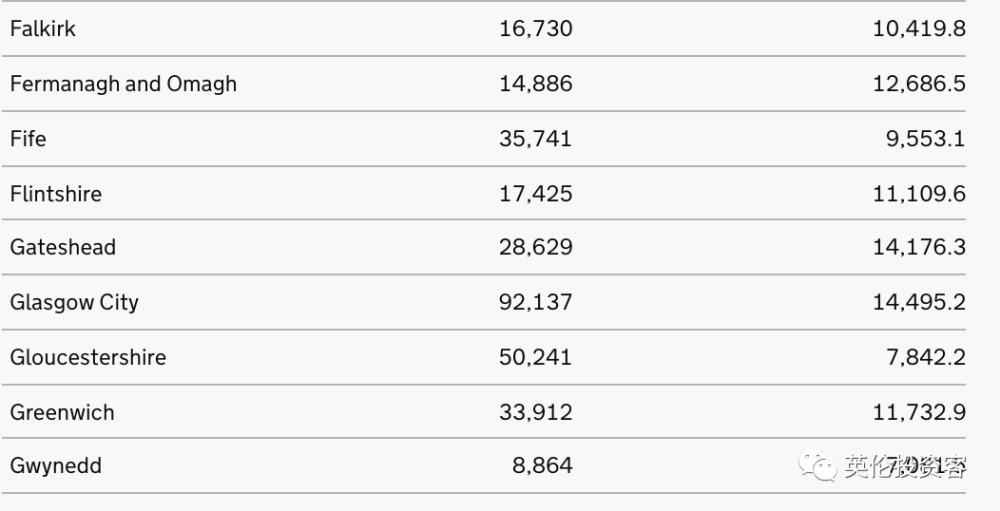Select the Gwynedd row name
1000x511 pixels.
pyautogui.click(x=55, y=466)
